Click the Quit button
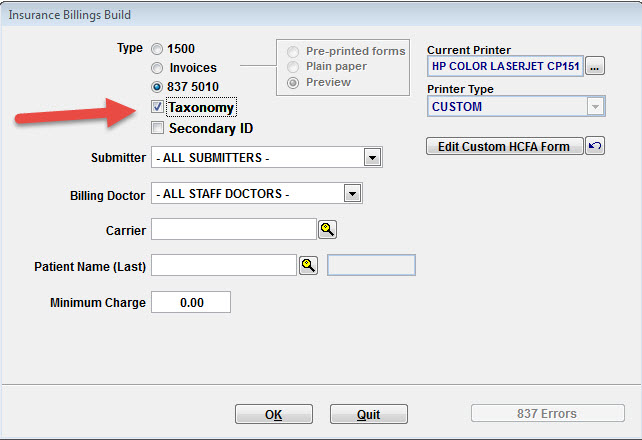This screenshot has width=642, height=440. coord(368,414)
